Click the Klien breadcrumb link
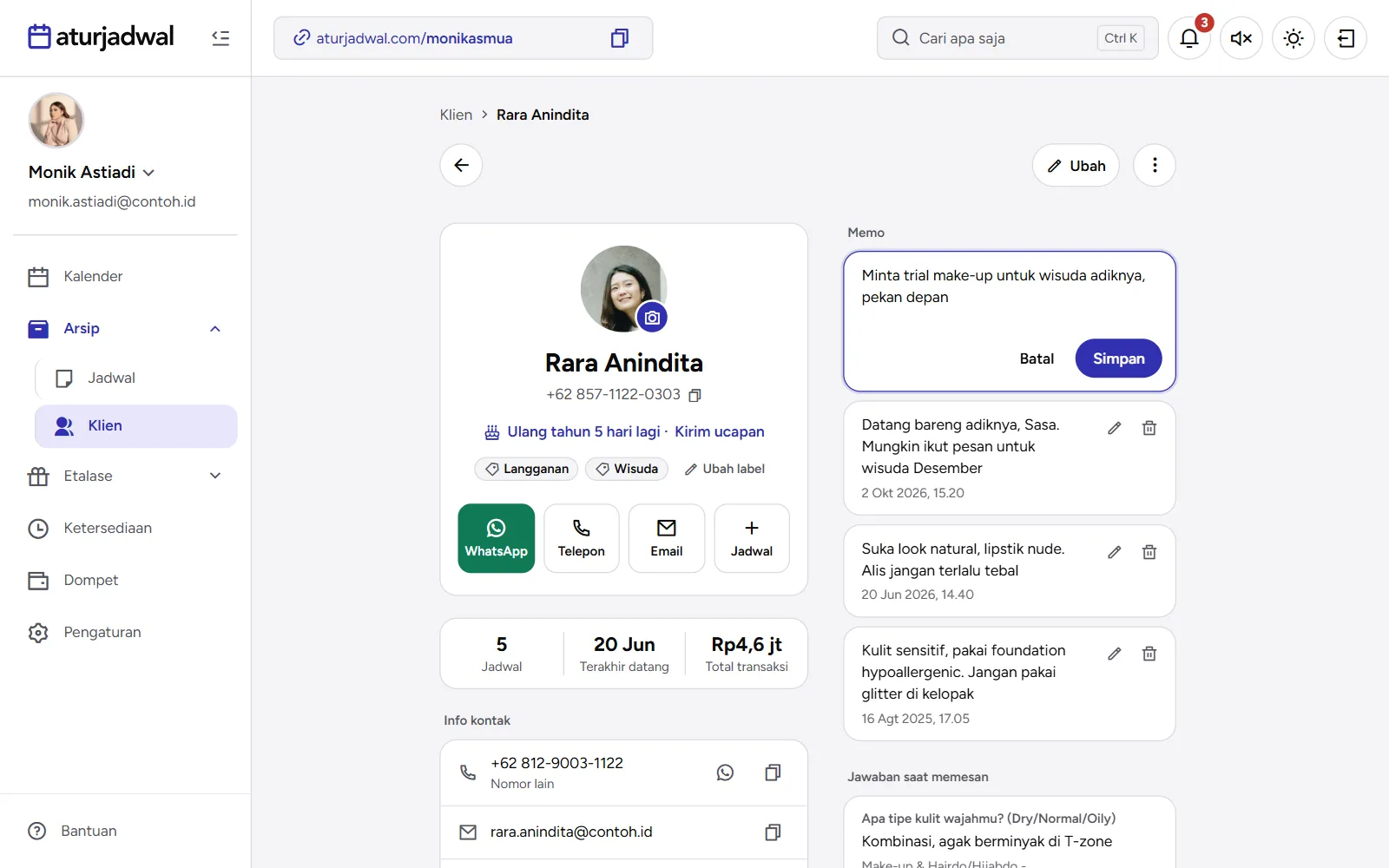The image size is (1389, 868). (456, 115)
